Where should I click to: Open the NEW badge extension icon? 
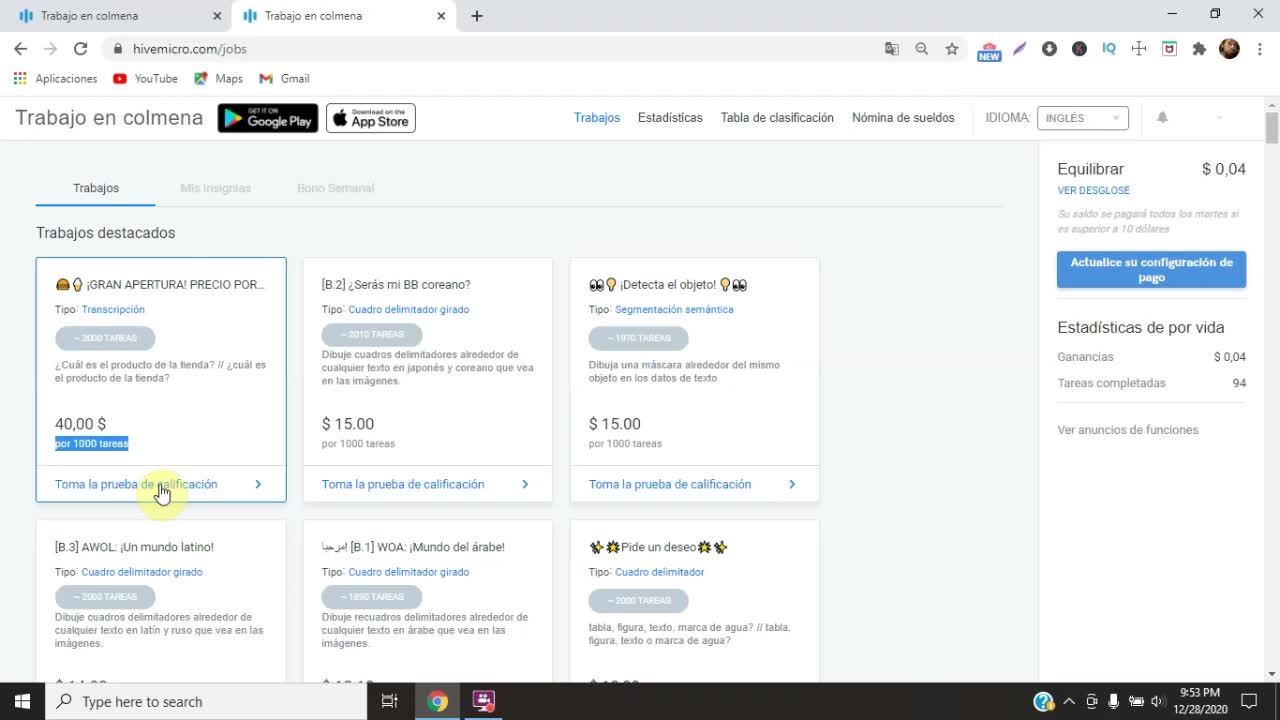[989, 50]
